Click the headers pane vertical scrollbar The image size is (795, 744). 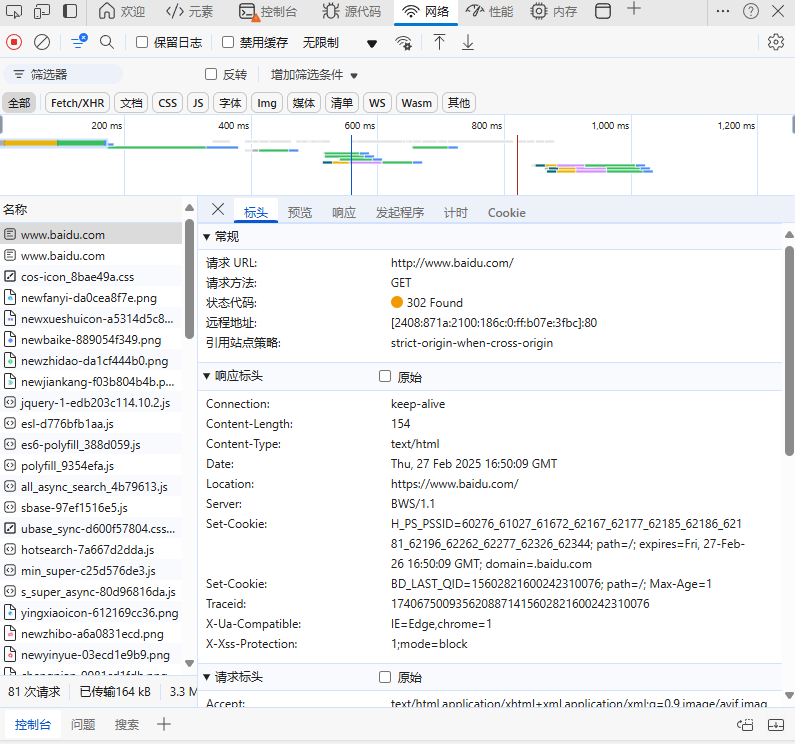coord(789,350)
